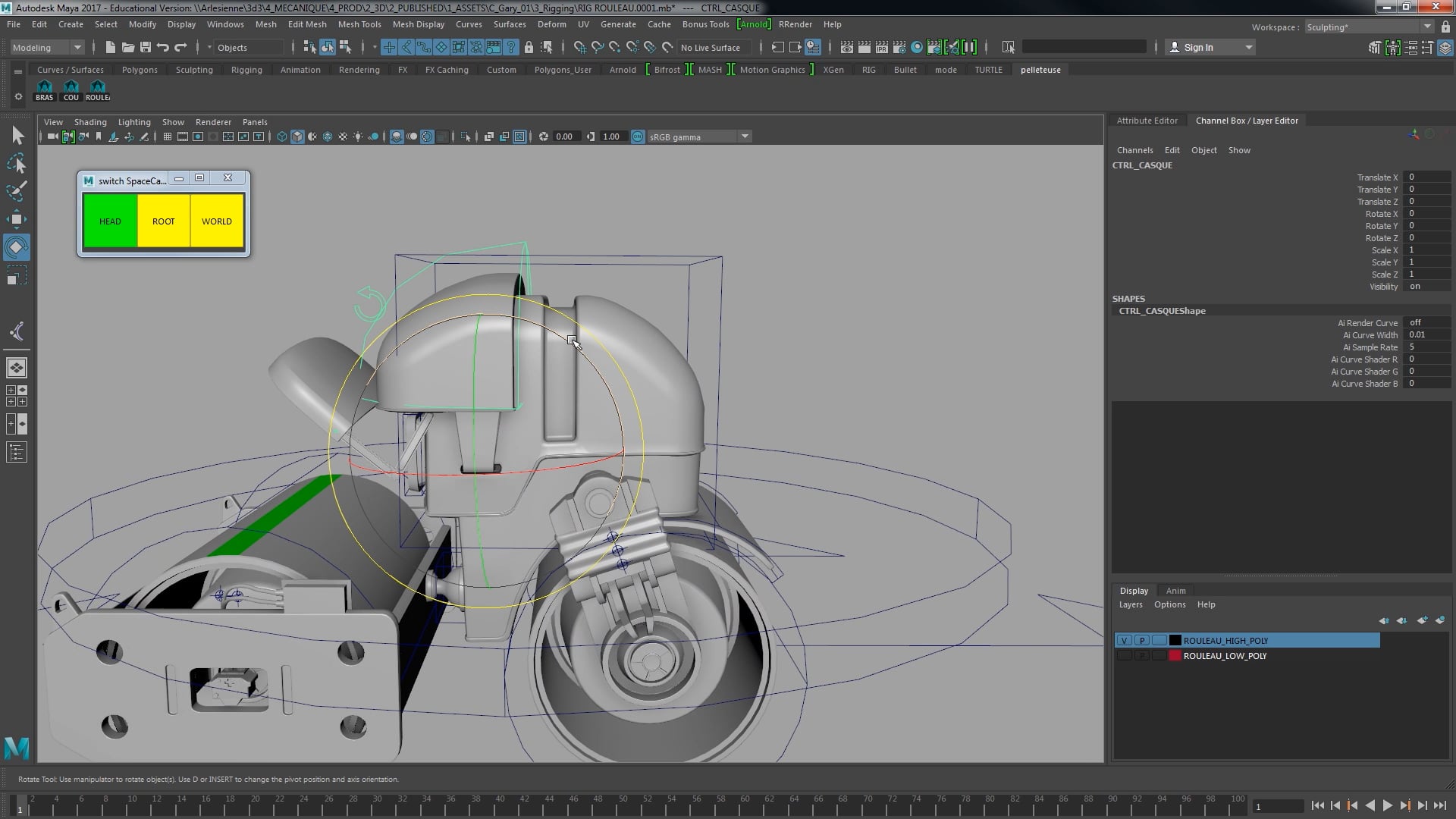Image resolution: width=1456 pixels, height=819 pixels.
Task: Activate the Lasso select tool
Action: pos(17,164)
